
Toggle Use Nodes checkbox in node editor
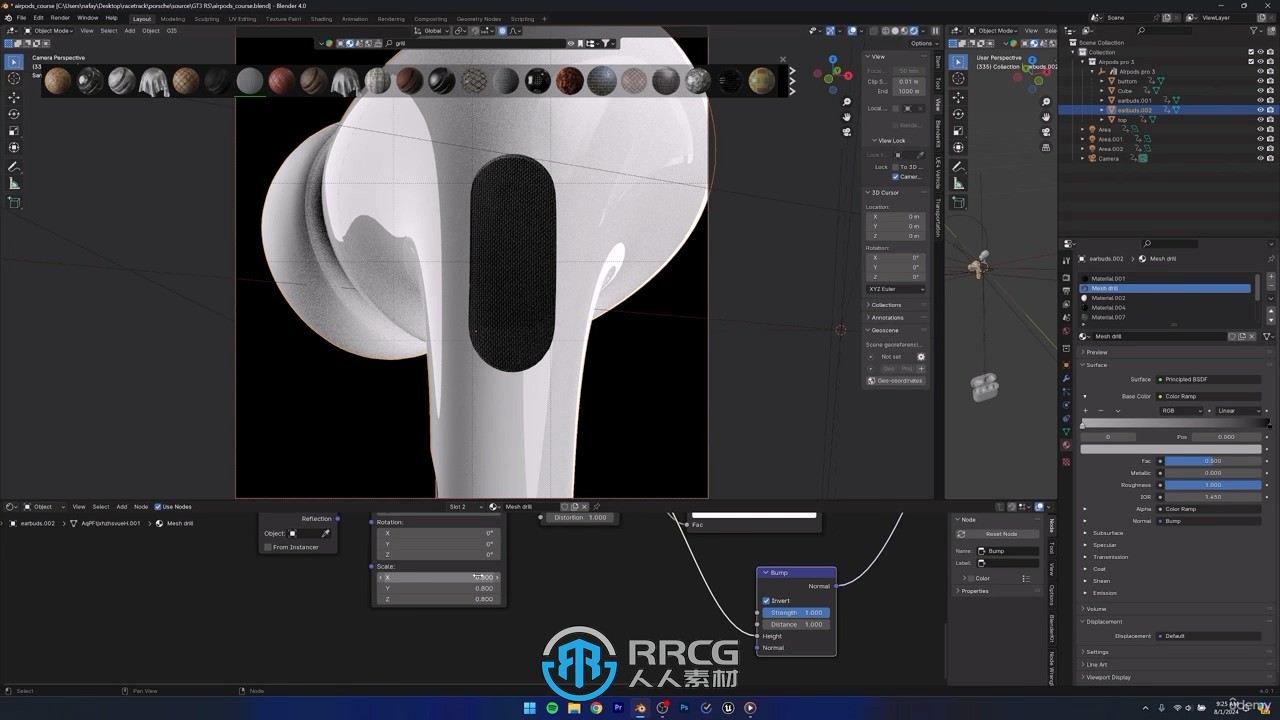[x=158, y=507]
